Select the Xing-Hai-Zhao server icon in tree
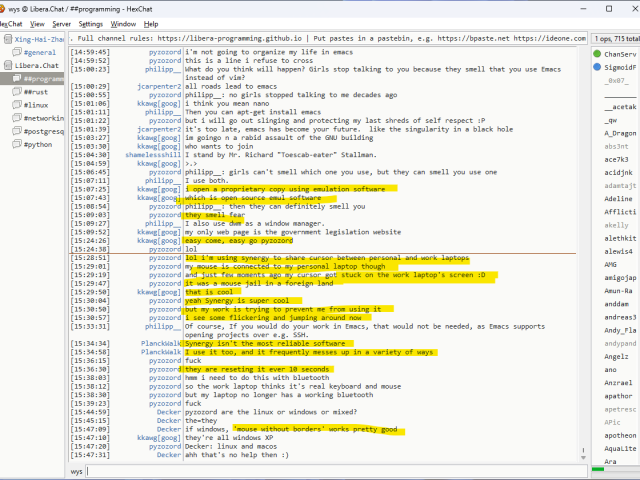Viewport: 640px width, 480px height. coord(8,39)
